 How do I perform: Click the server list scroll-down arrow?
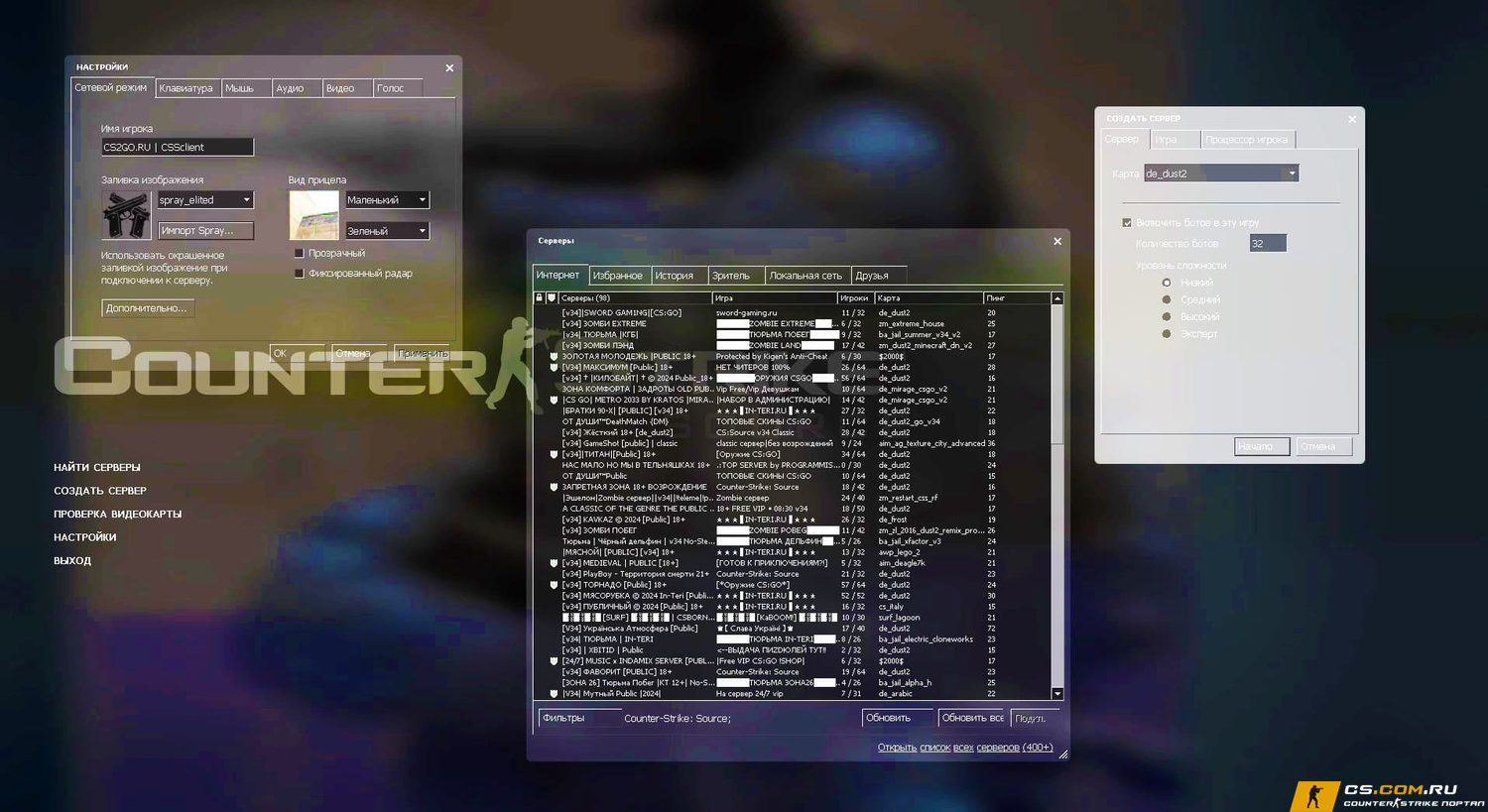click(x=1057, y=694)
